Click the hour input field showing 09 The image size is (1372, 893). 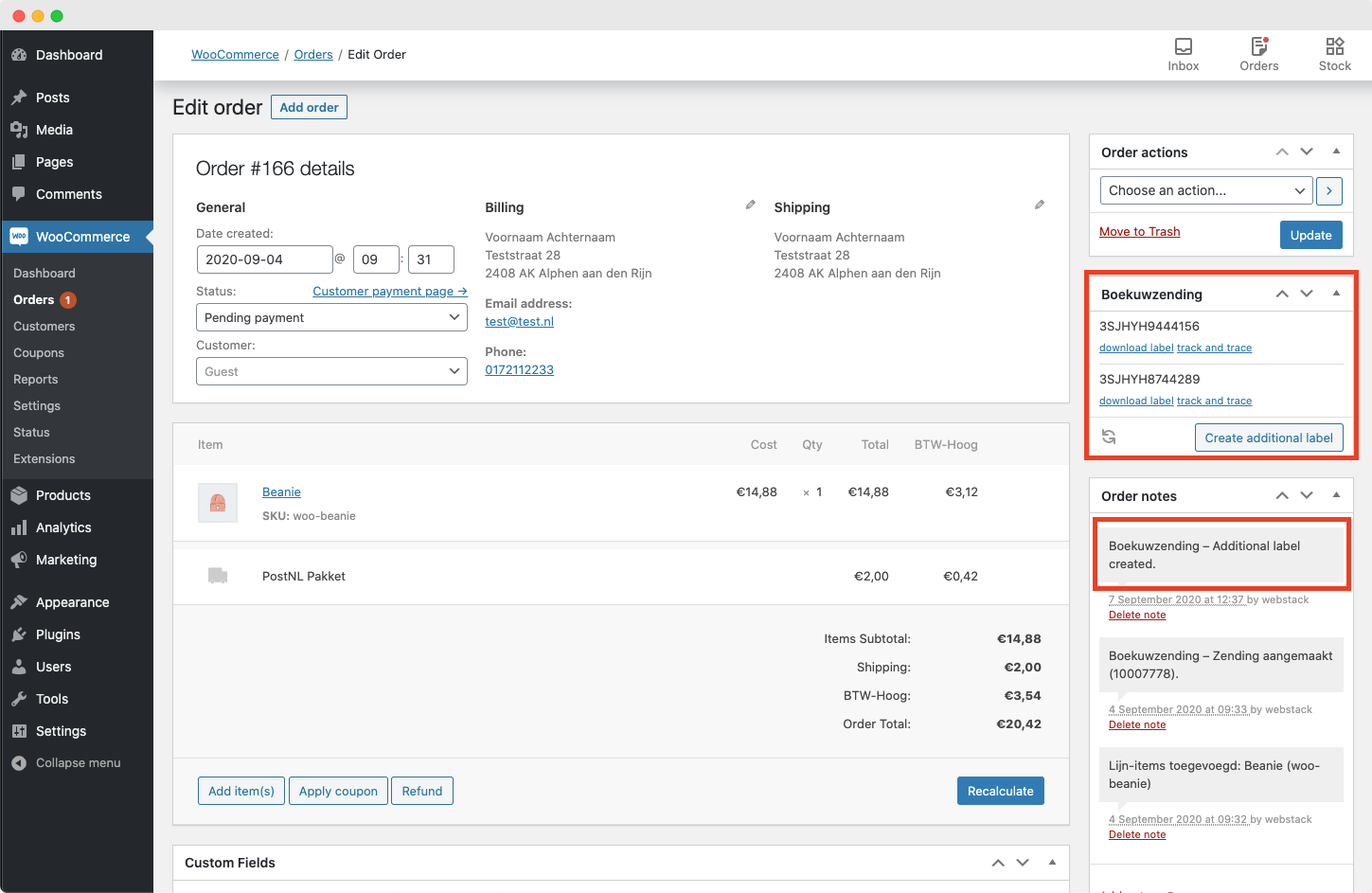point(376,259)
